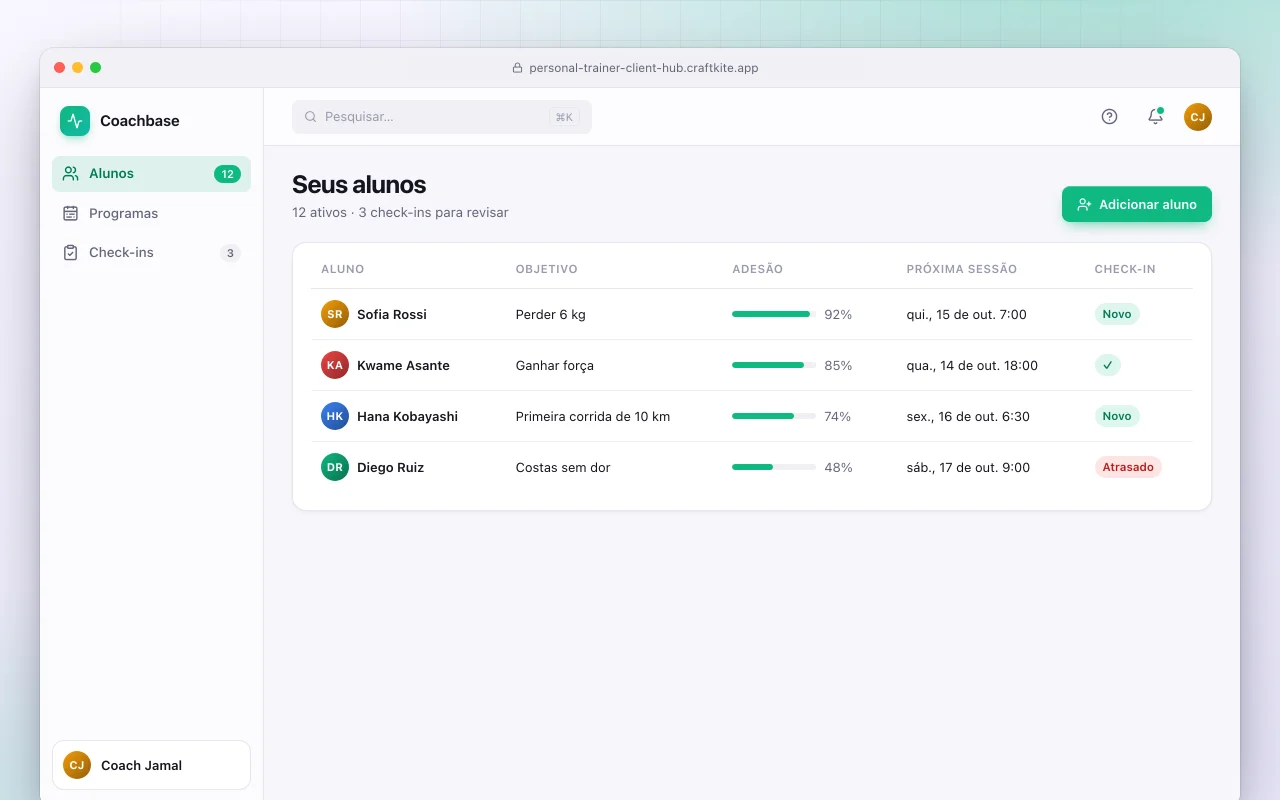The height and width of the screenshot is (800, 1280).
Task: Click the 3 badge next to Check-ins
Action: click(x=230, y=253)
